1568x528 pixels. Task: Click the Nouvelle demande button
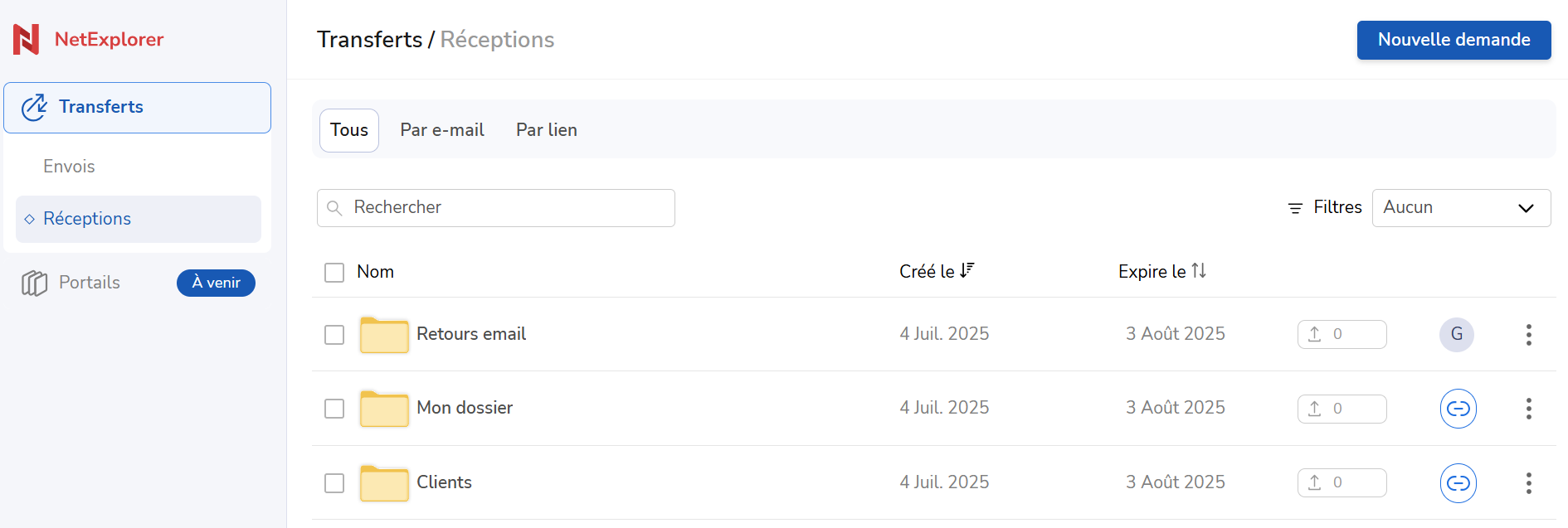(x=1454, y=40)
